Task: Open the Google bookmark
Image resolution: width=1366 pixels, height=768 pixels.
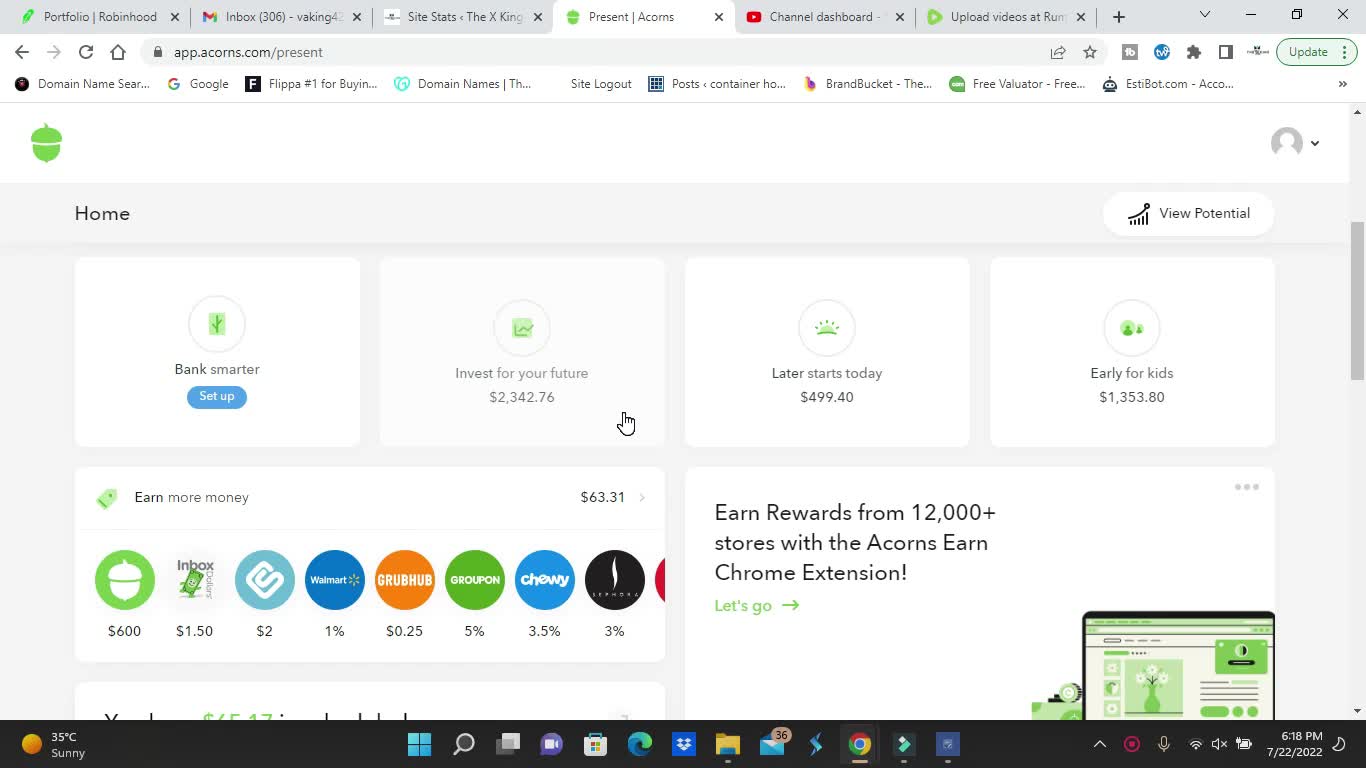Action: point(198,84)
